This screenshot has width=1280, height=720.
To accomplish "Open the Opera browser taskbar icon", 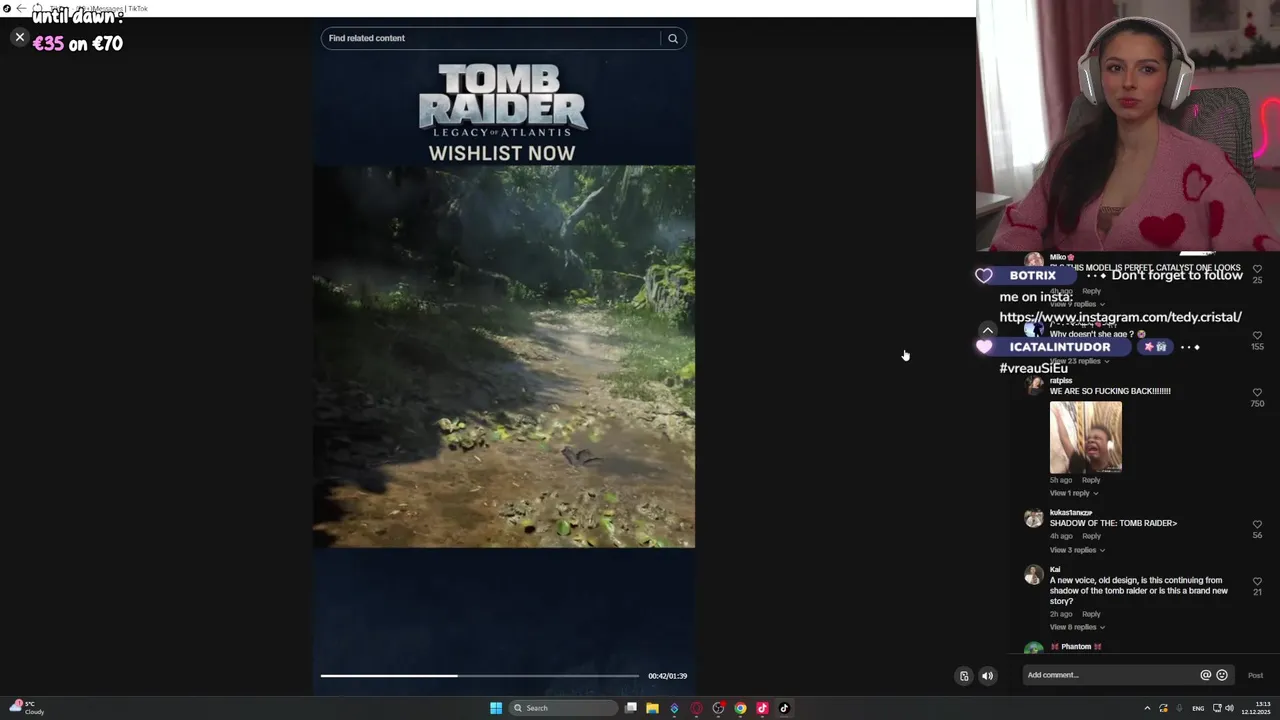I will click(x=696, y=708).
